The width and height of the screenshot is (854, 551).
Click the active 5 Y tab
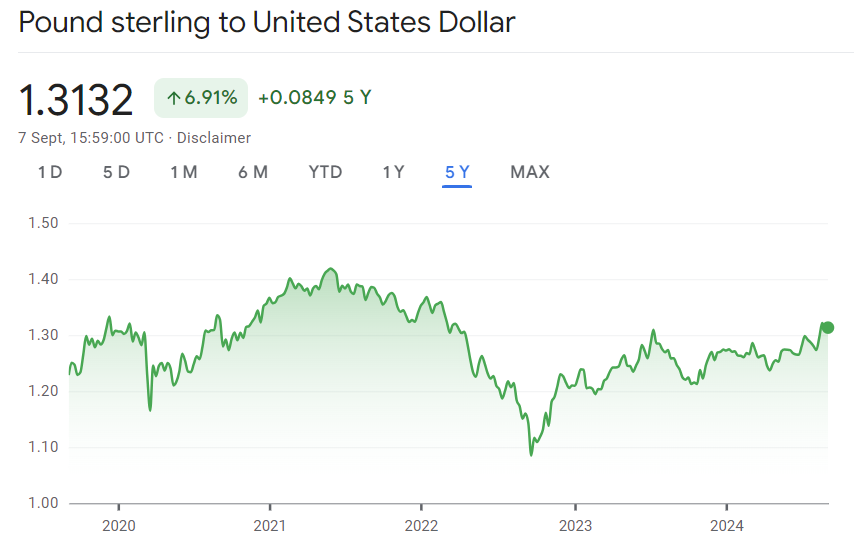(457, 172)
